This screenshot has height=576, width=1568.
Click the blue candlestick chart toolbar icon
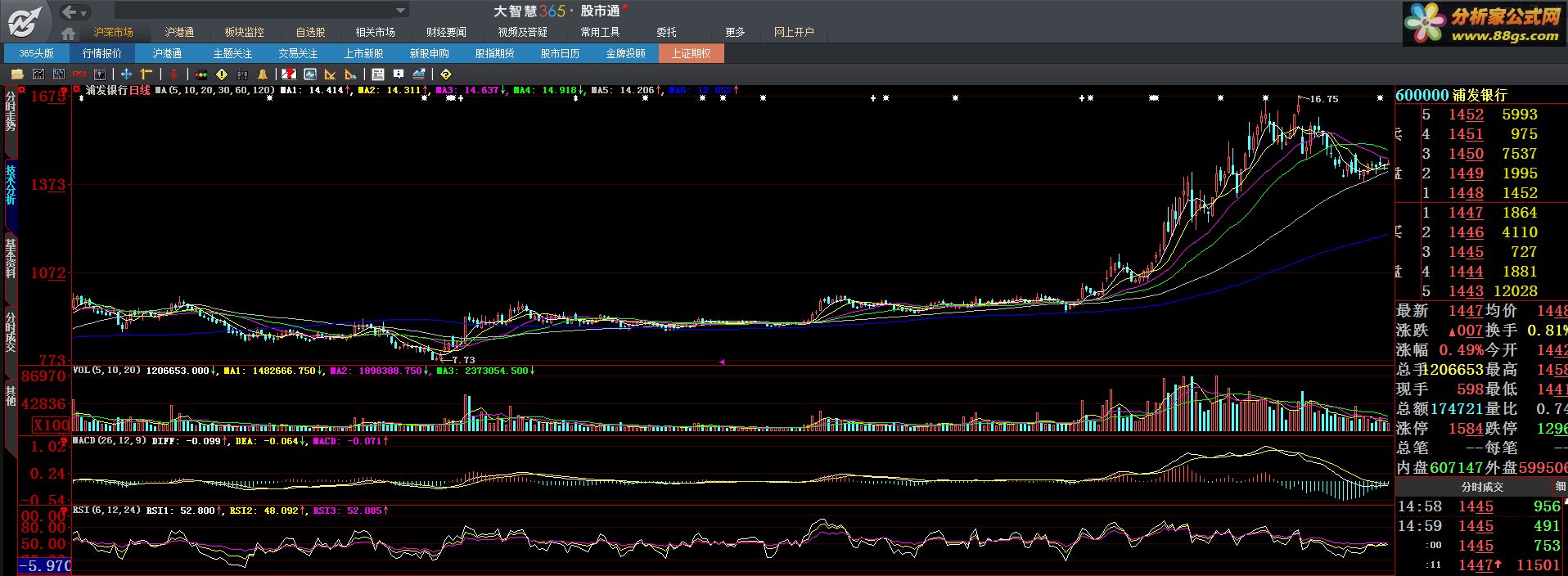[x=59, y=74]
